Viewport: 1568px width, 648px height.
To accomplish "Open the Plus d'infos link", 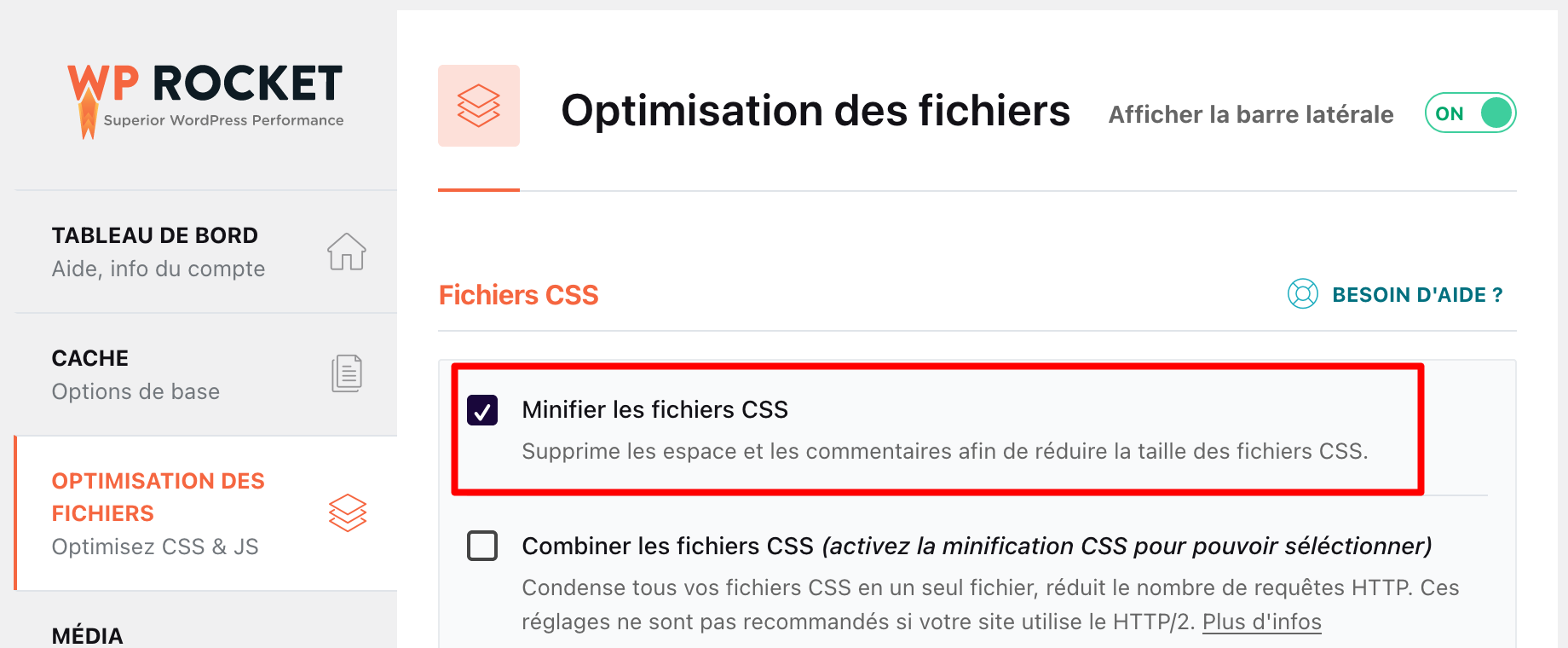I will [1261, 622].
